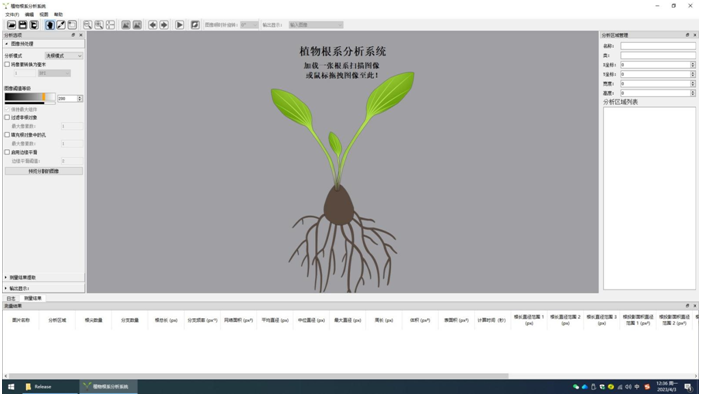Click the region height spin field
The image size is (701, 396).
658,93
